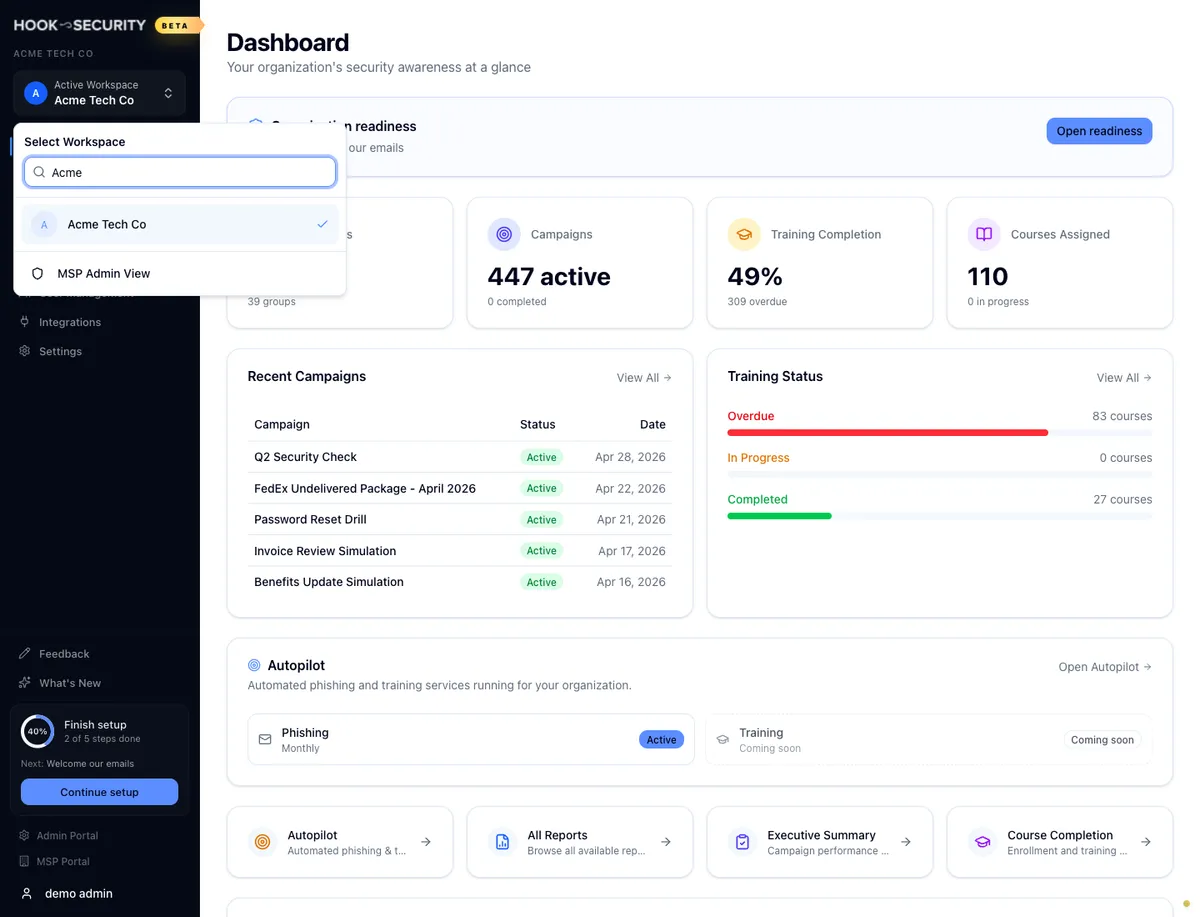Viewport: 1200px width, 917px height.
Task: Click the What's New sparkle icon
Action: pos(25,683)
